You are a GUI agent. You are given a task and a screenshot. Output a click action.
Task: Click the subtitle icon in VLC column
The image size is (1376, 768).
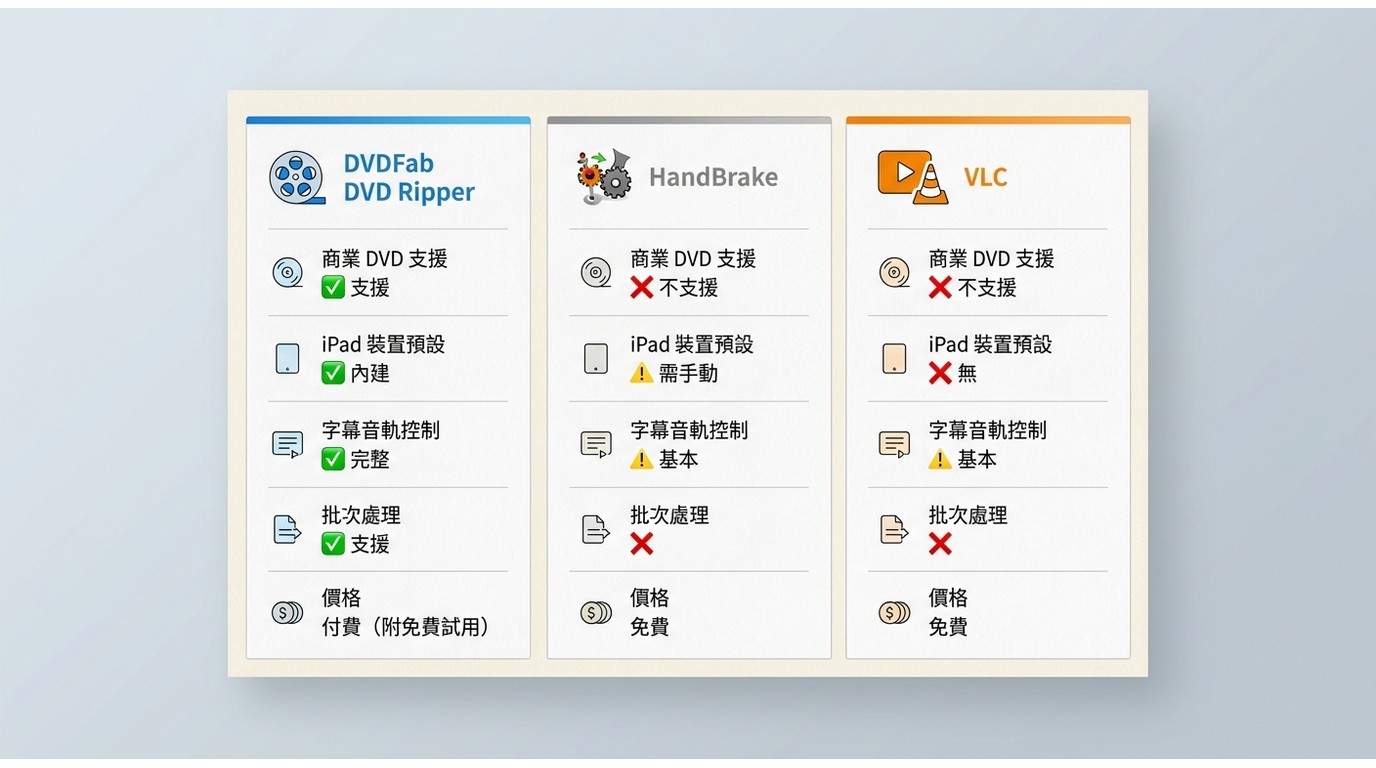894,444
